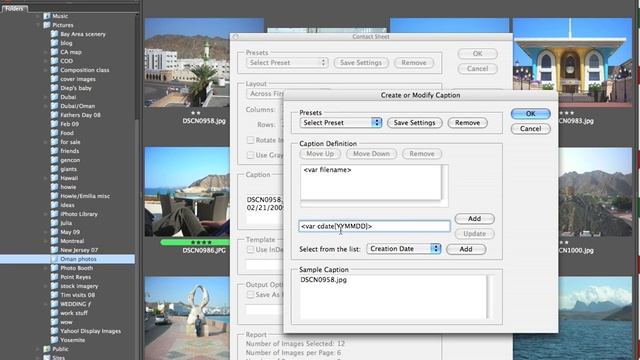Click folder icon beside Hawaii
Image resolution: width=640 pixels, height=360 pixels.
(54, 178)
